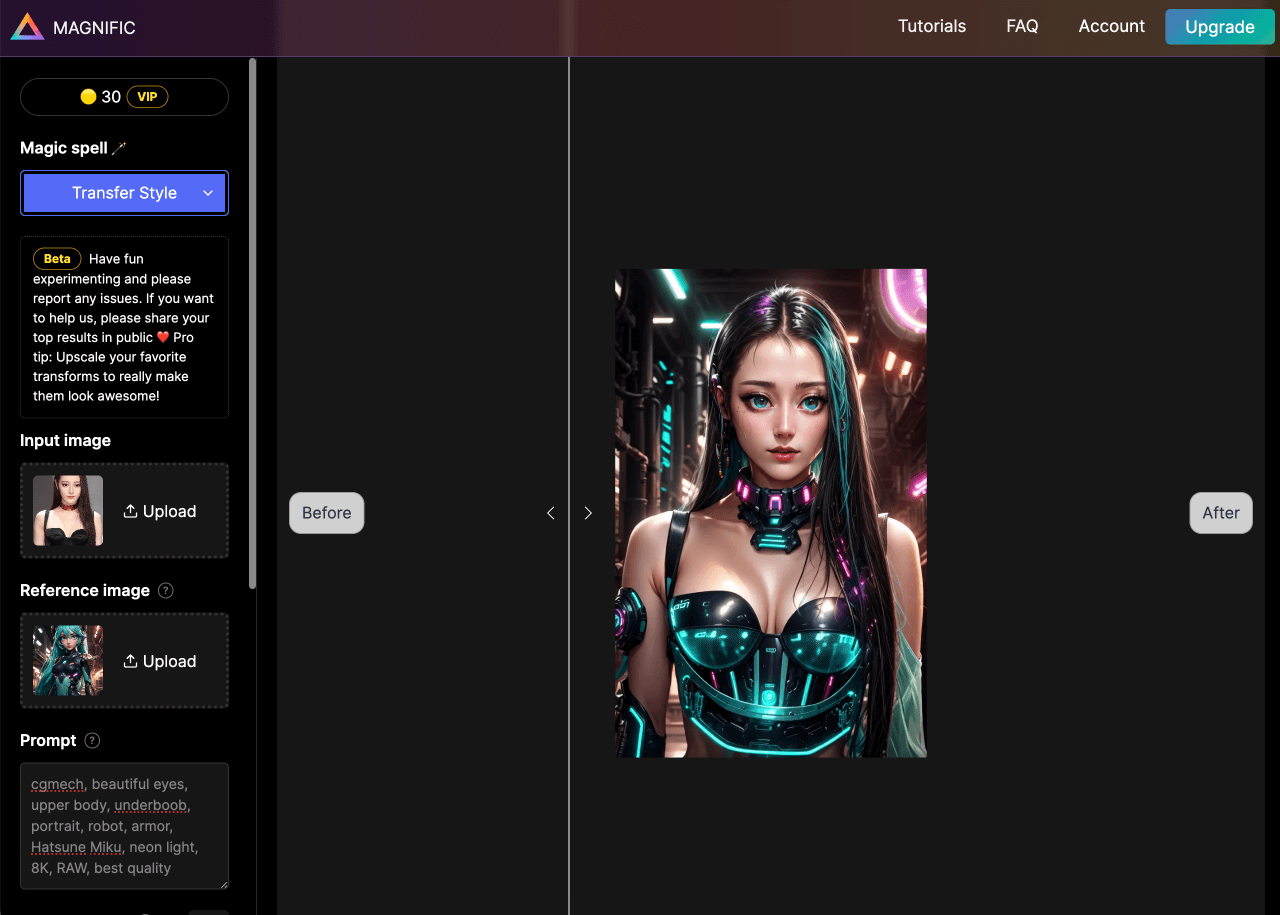The height and width of the screenshot is (915, 1280).
Task: Click inside the Prompt text area
Action: tap(124, 826)
